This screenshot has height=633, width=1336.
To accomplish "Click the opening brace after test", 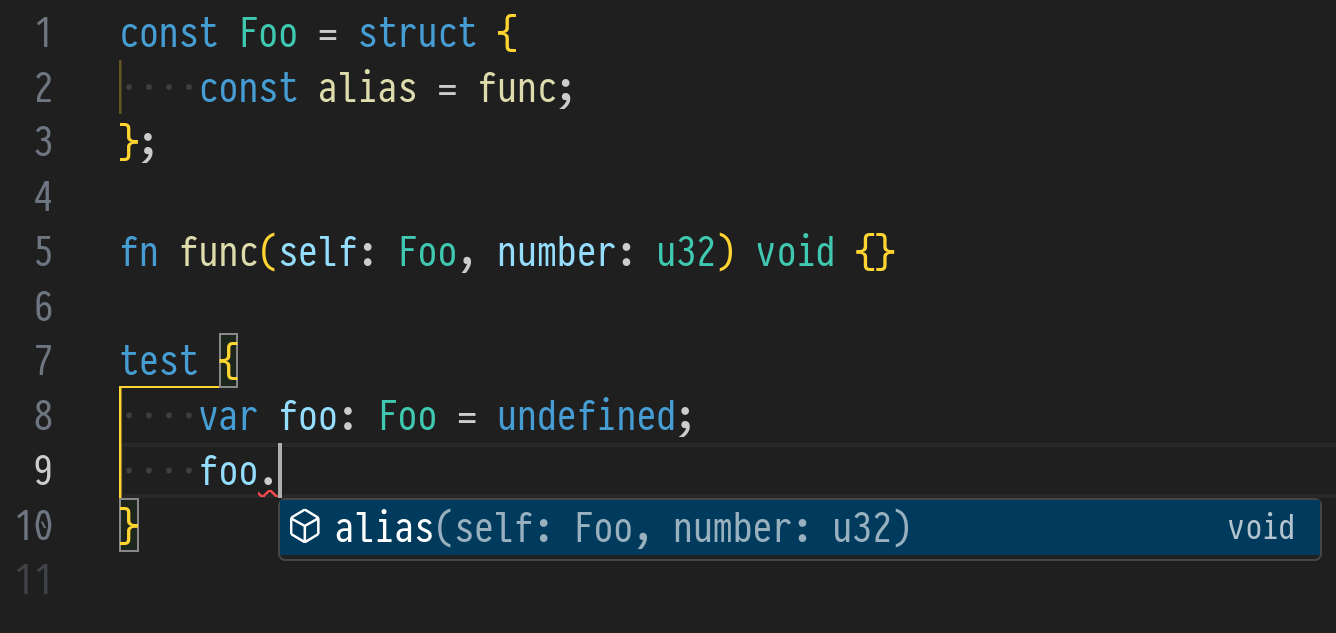I will (x=228, y=361).
